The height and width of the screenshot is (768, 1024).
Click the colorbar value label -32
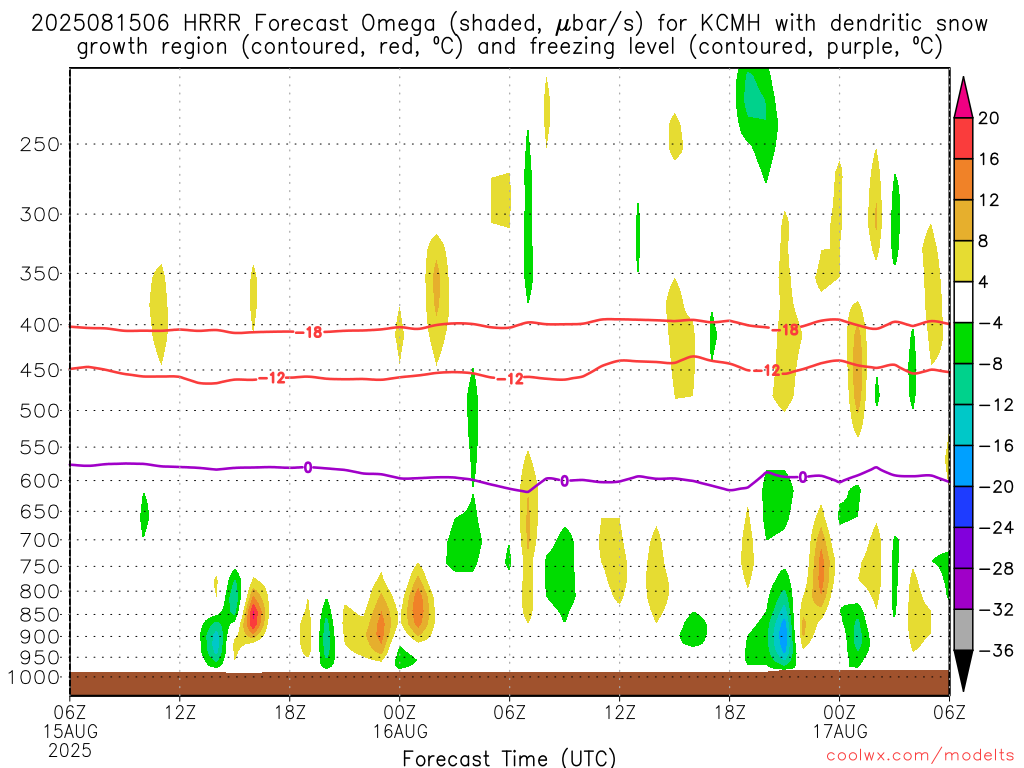click(996, 609)
